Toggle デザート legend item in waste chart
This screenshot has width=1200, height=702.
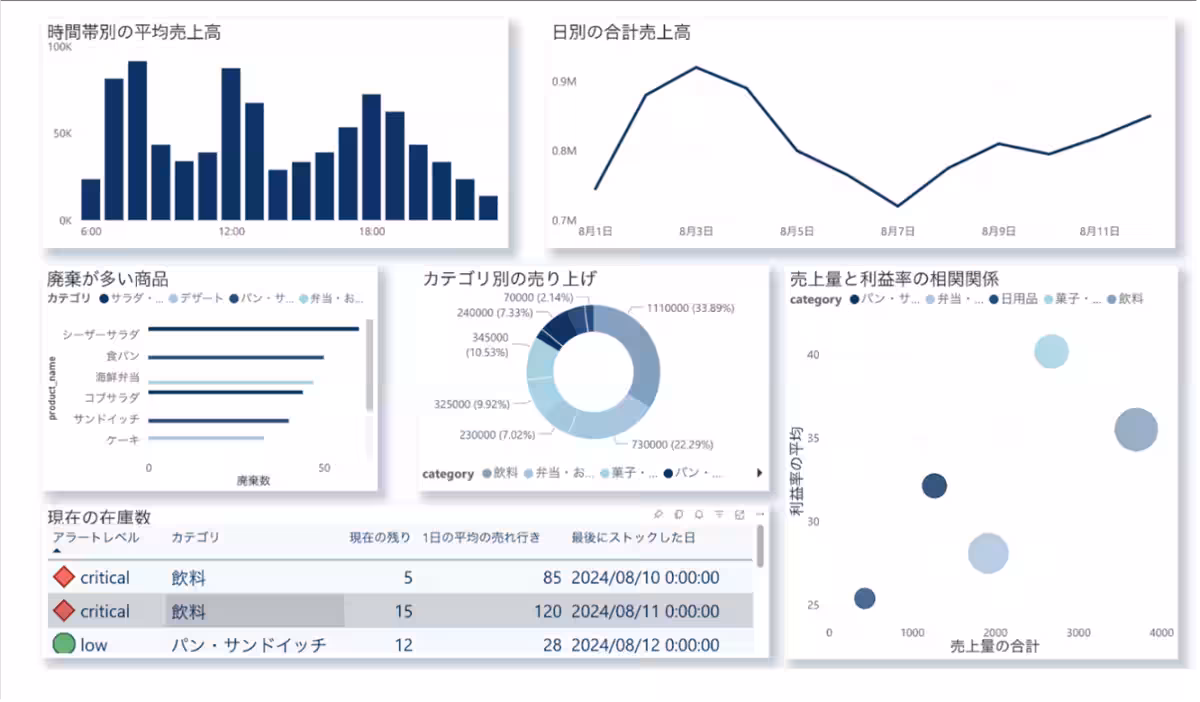(200, 298)
